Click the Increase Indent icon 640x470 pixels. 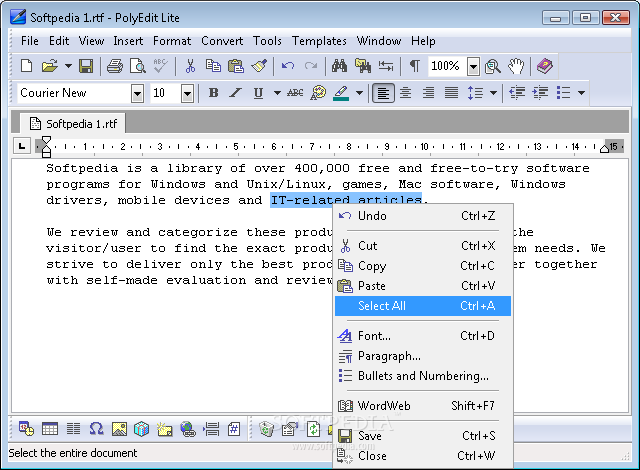[540, 93]
